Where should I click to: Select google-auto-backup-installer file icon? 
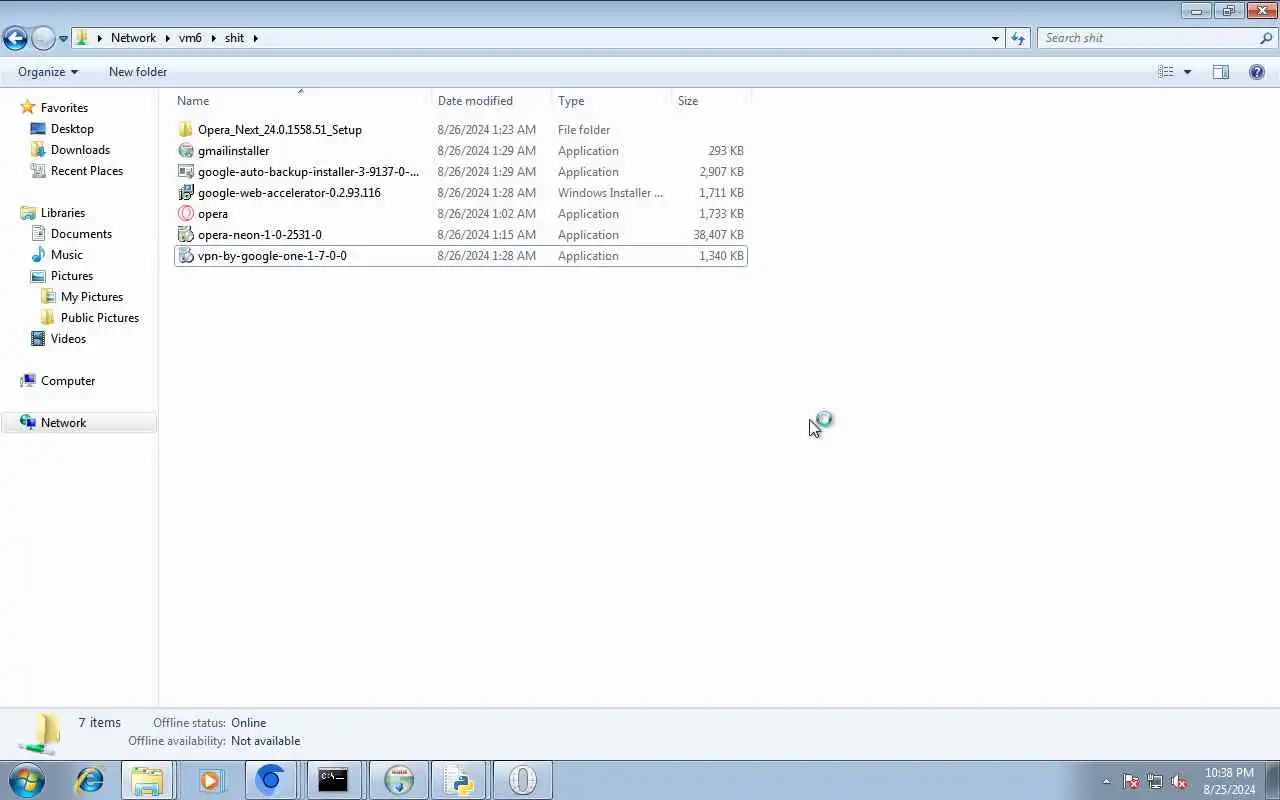coord(185,172)
